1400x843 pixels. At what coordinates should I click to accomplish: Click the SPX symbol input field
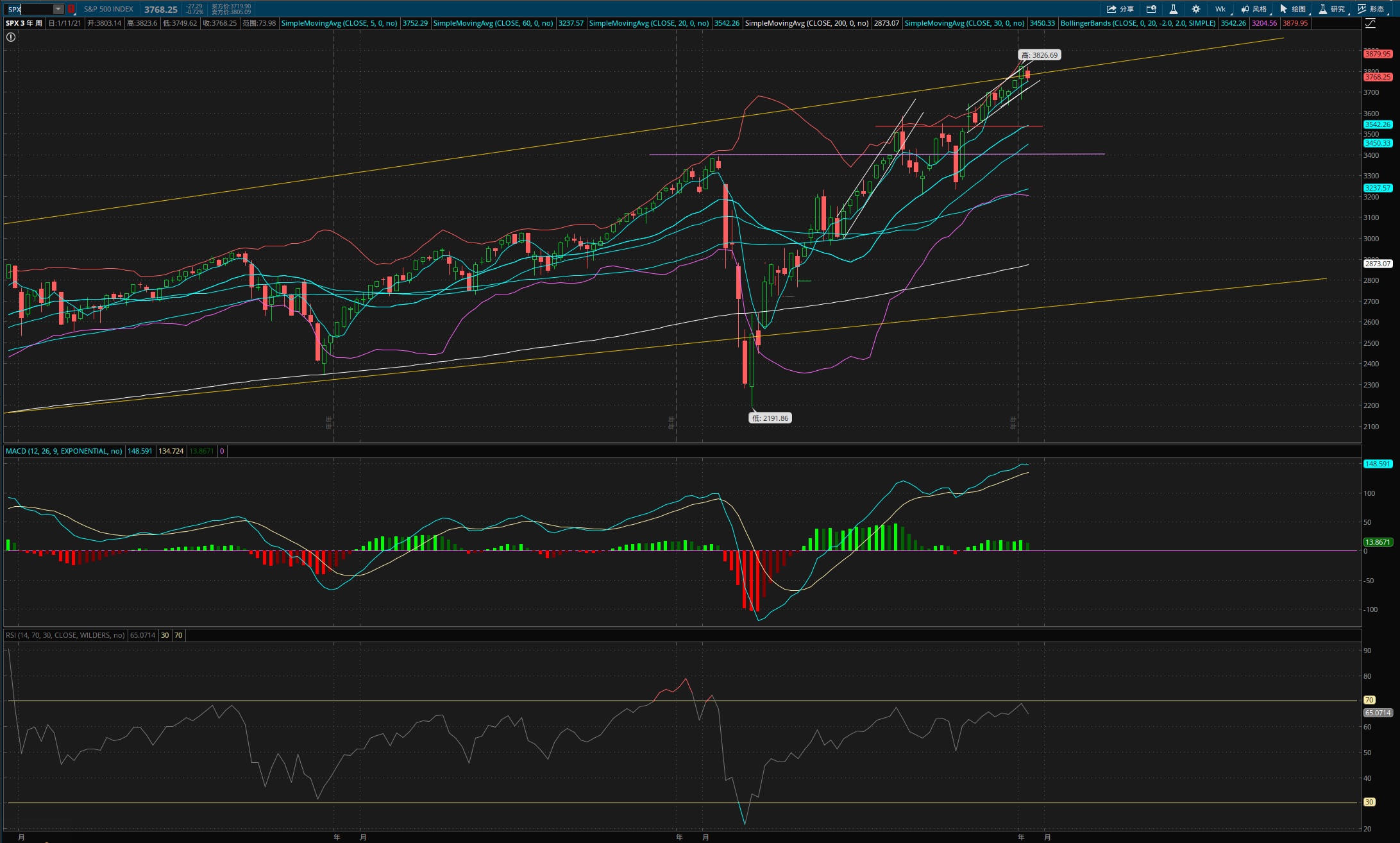click(29, 9)
